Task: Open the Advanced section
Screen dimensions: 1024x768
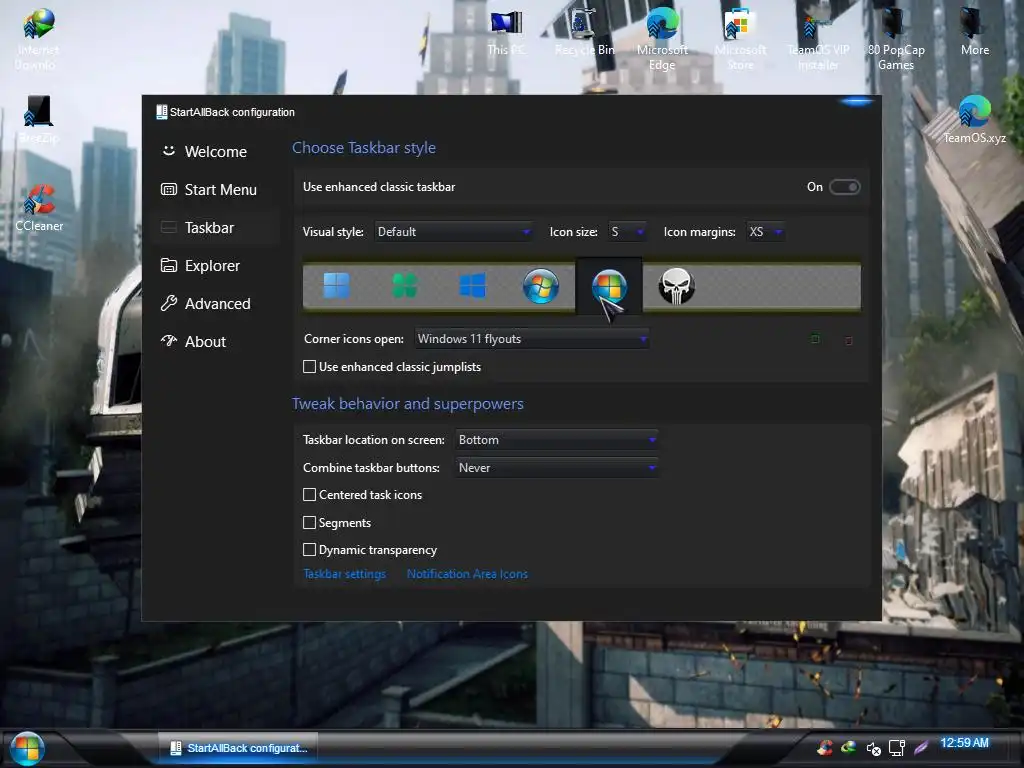Action: (x=216, y=303)
